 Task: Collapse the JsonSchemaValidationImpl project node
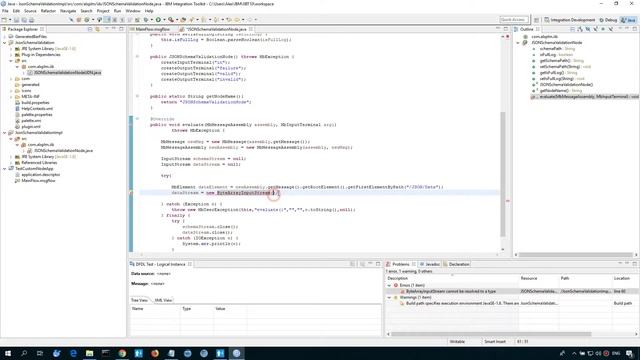point(4,133)
